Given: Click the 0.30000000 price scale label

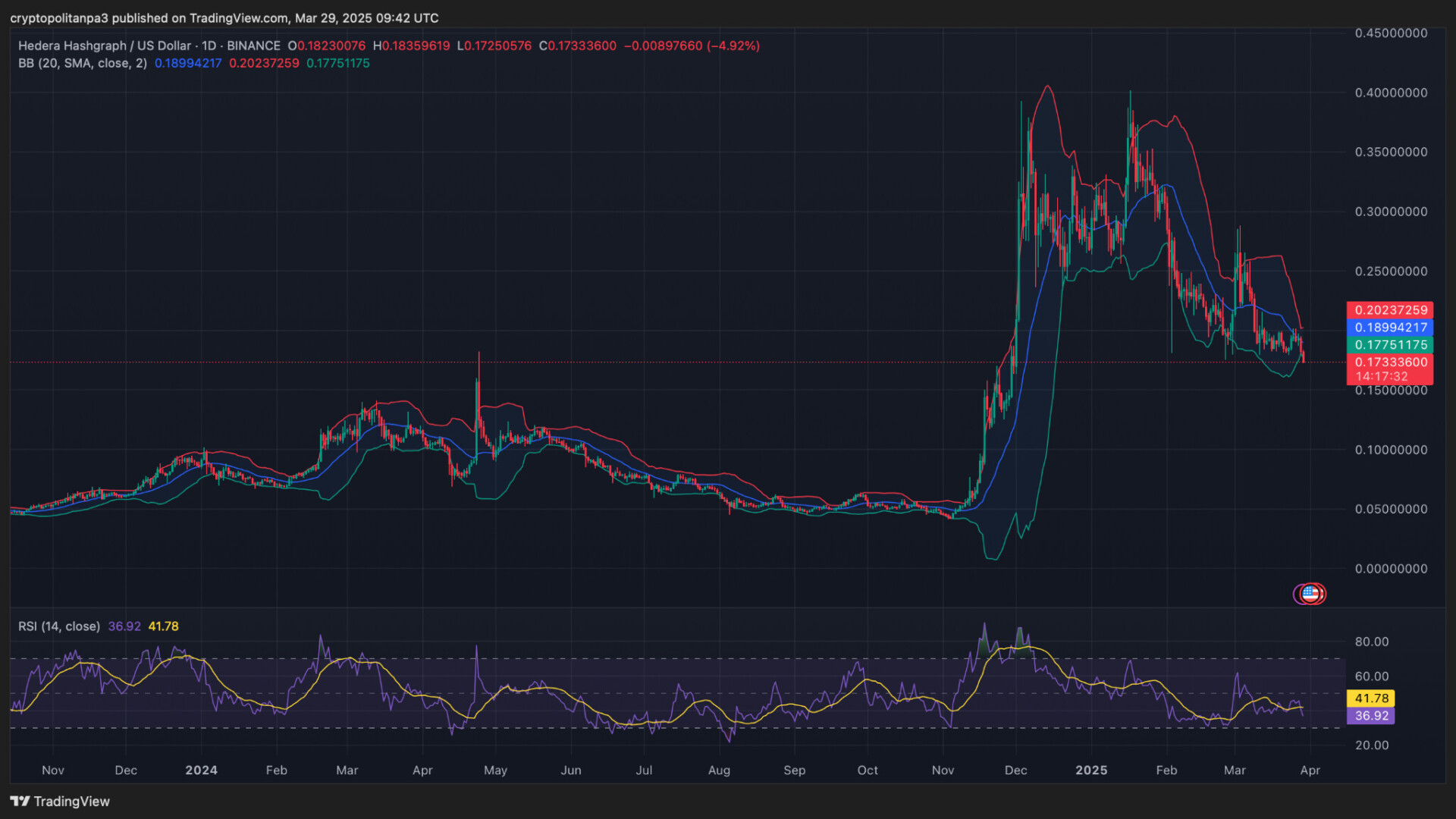Looking at the screenshot, I should (1391, 212).
